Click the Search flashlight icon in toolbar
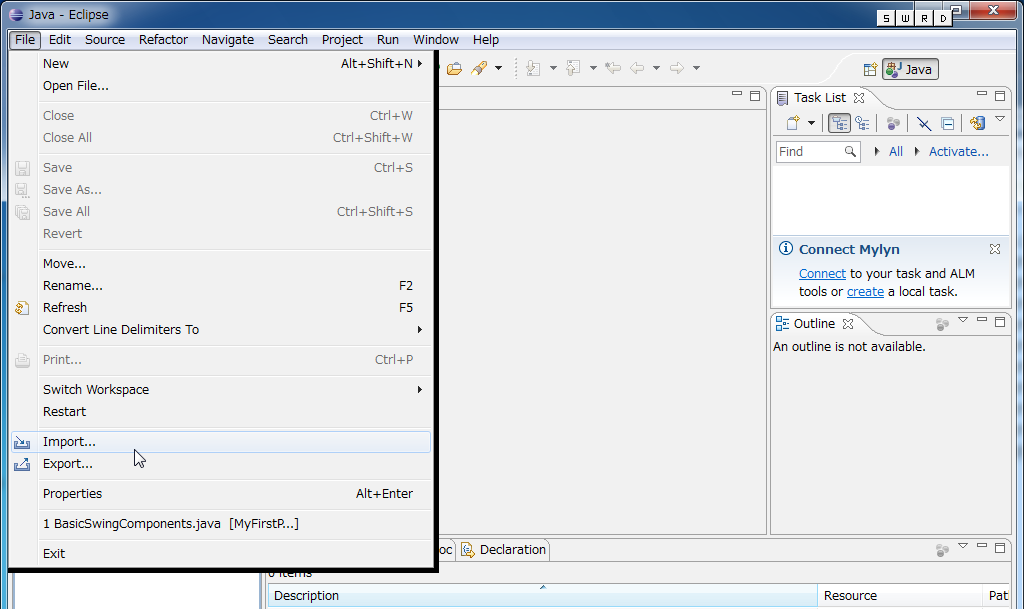Image resolution: width=1024 pixels, height=609 pixels. coord(478,68)
